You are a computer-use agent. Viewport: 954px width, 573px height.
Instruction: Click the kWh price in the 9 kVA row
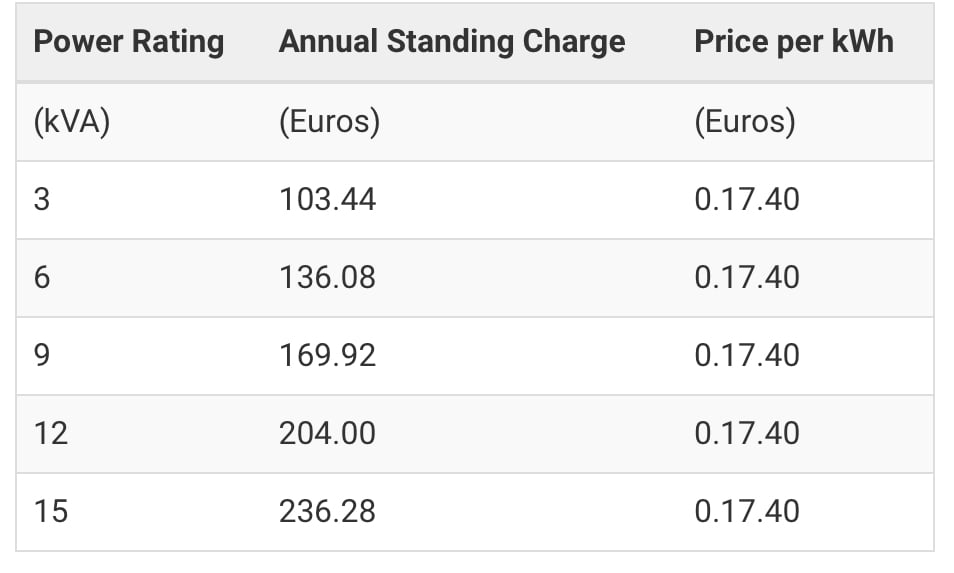[747, 356]
